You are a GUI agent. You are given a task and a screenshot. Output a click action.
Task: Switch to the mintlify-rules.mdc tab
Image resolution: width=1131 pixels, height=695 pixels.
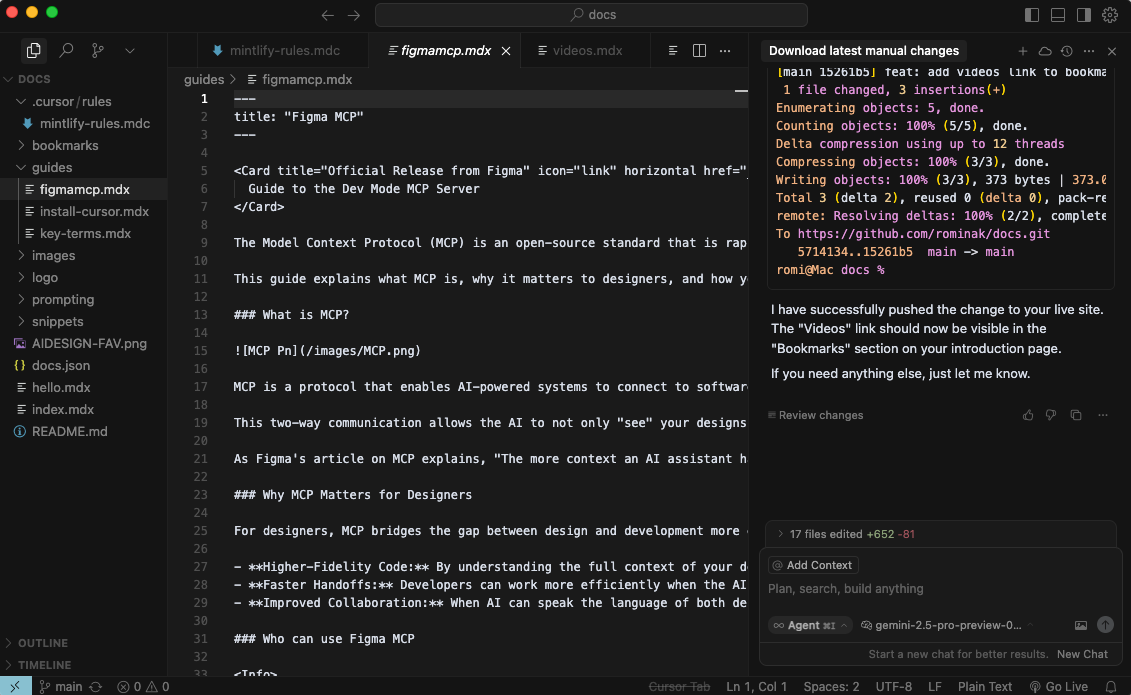coord(284,50)
